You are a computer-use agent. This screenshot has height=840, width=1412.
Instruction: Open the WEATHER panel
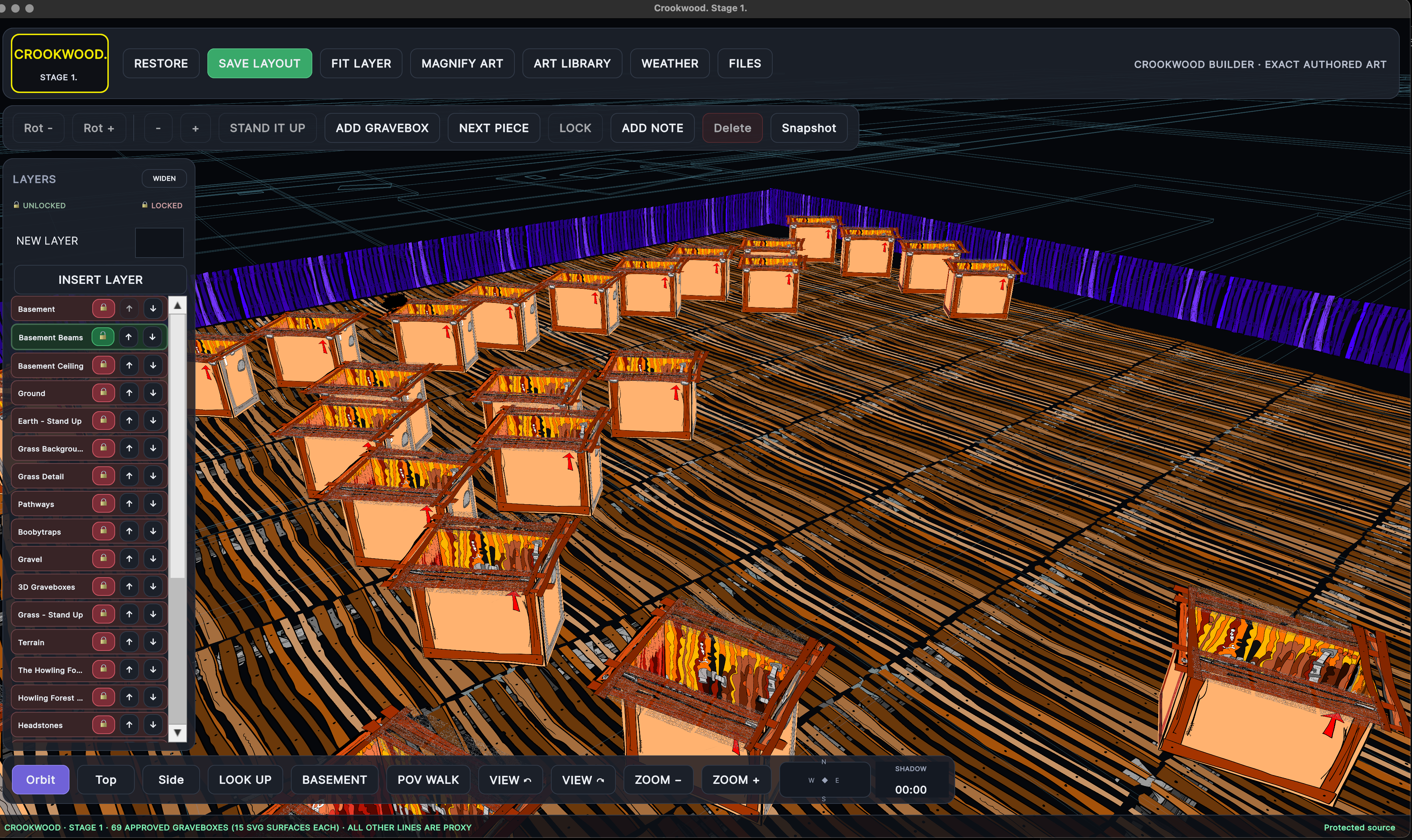pos(670,64)
